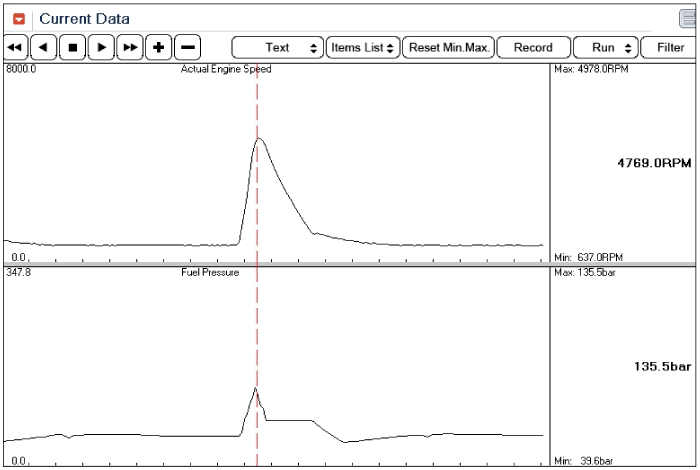Click the Filter button
The width and height of the screenshot is (700, 470).
click(670, 48)
